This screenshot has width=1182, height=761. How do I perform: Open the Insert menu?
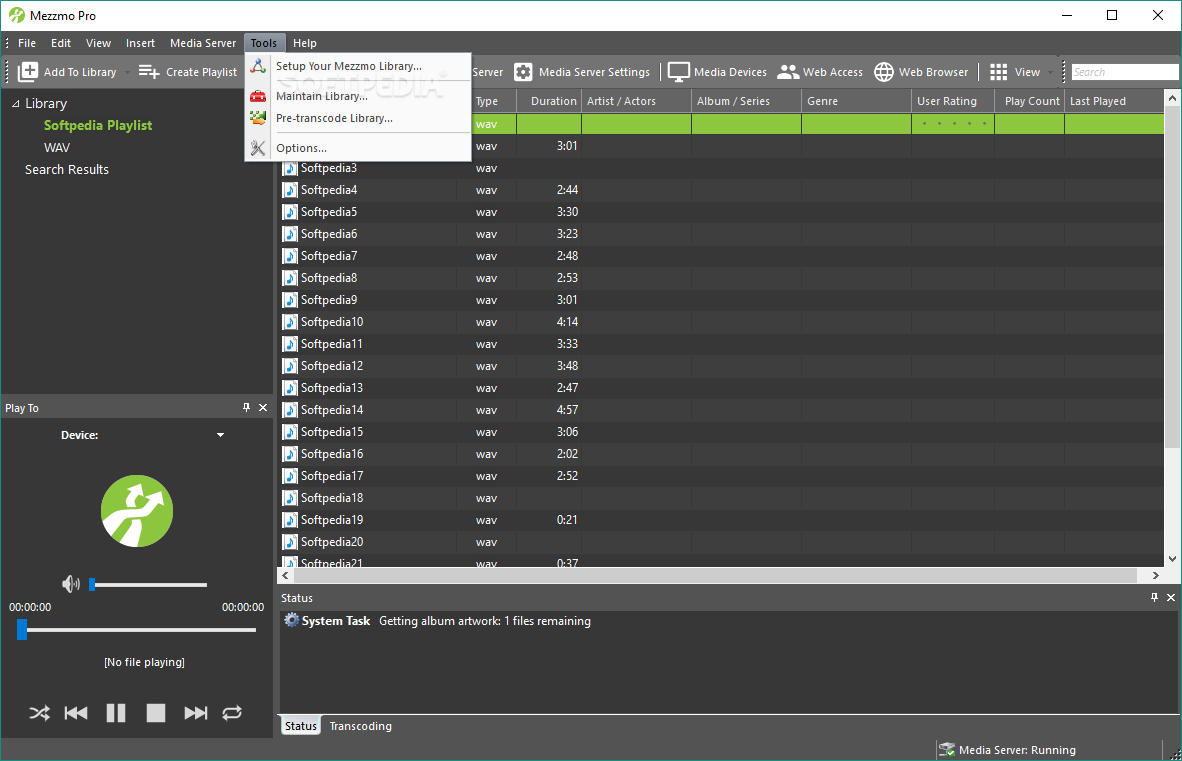pyautogui.click(x=140, y=43)
